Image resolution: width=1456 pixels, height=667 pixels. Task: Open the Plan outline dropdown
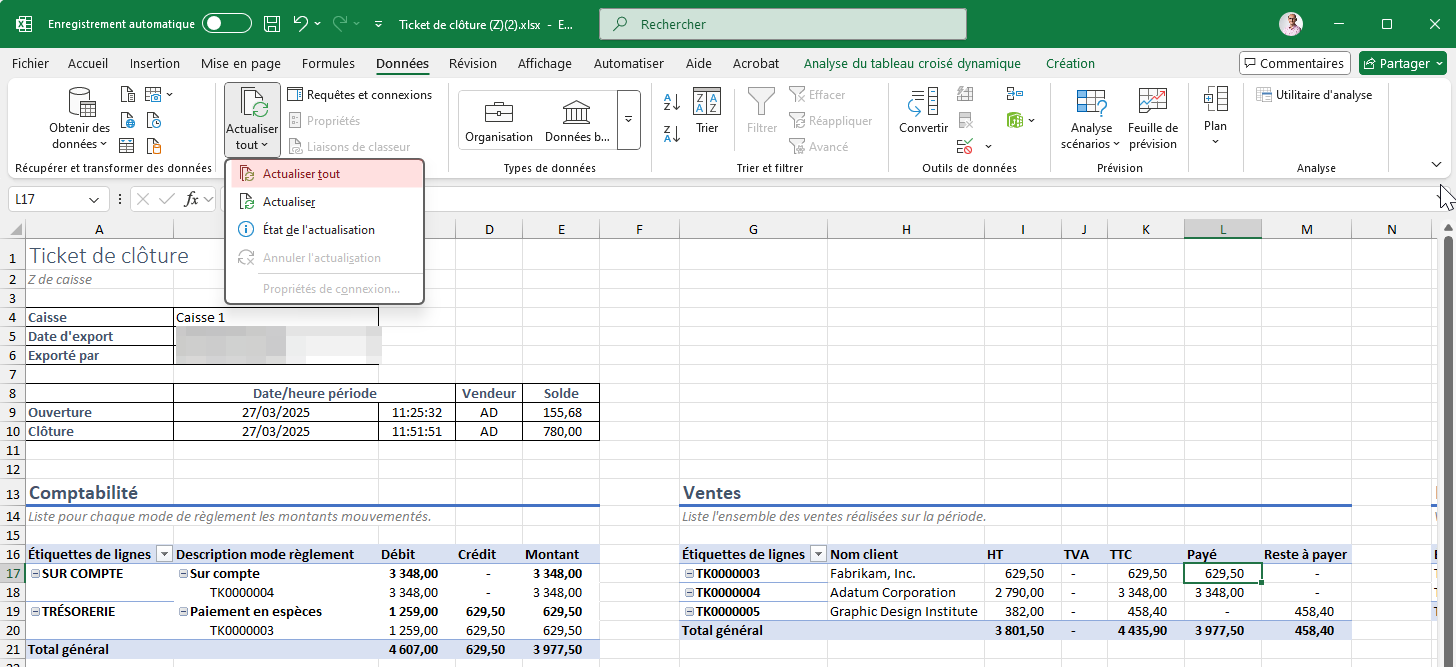(x=1215, y=116)
